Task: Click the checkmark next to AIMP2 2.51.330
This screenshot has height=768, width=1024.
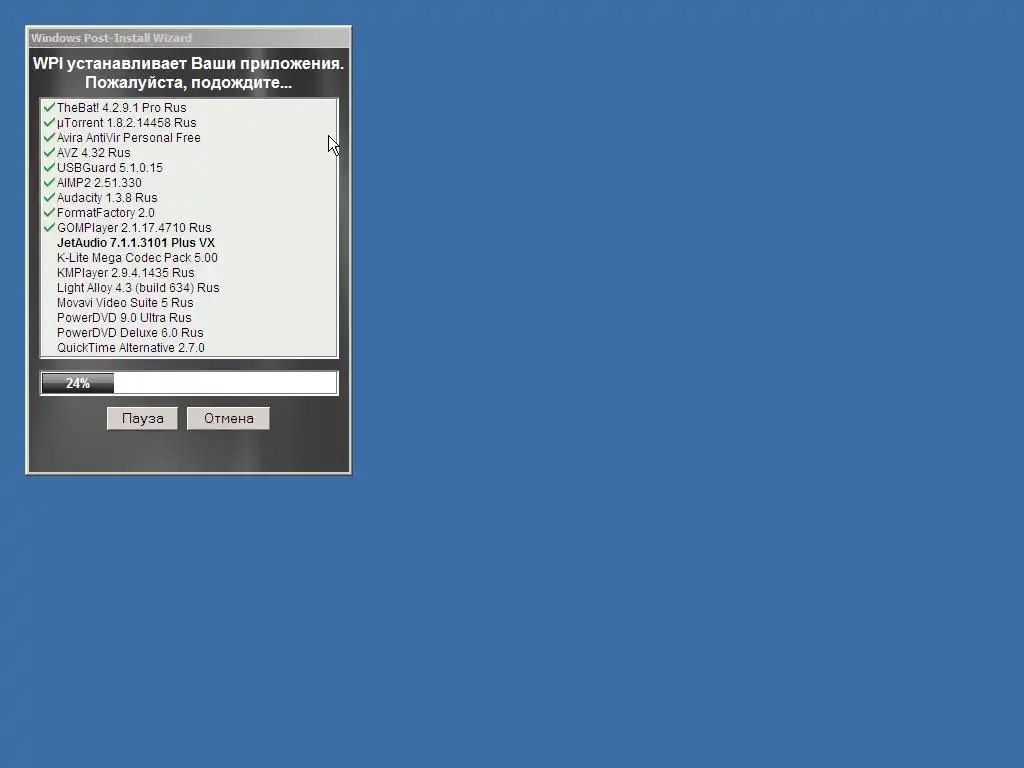Action: [x=49, y=182]
